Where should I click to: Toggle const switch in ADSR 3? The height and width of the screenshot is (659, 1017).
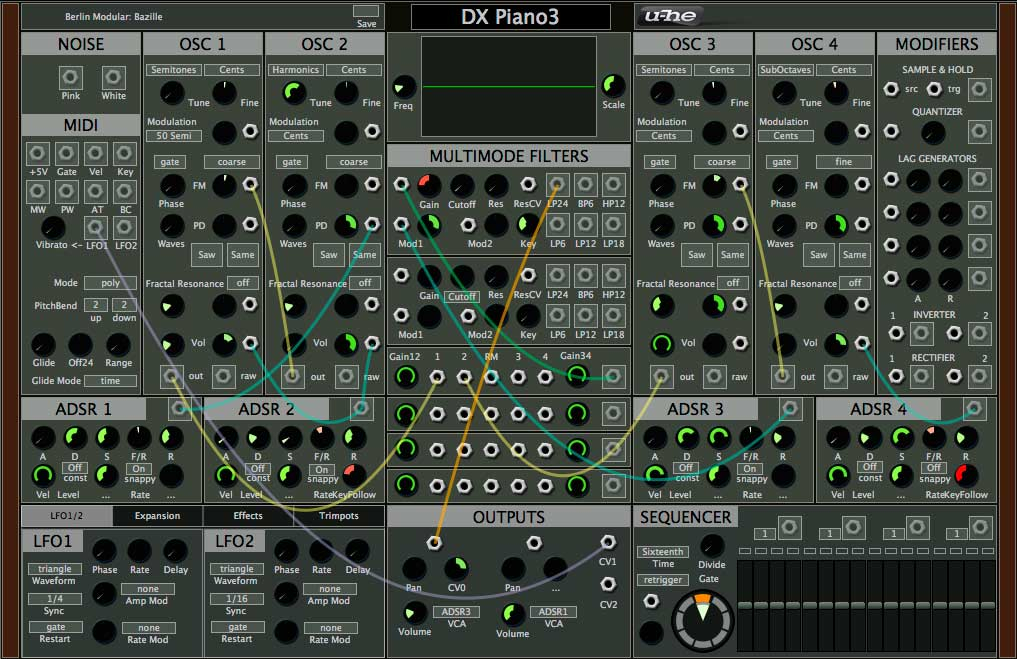point(686,468)
